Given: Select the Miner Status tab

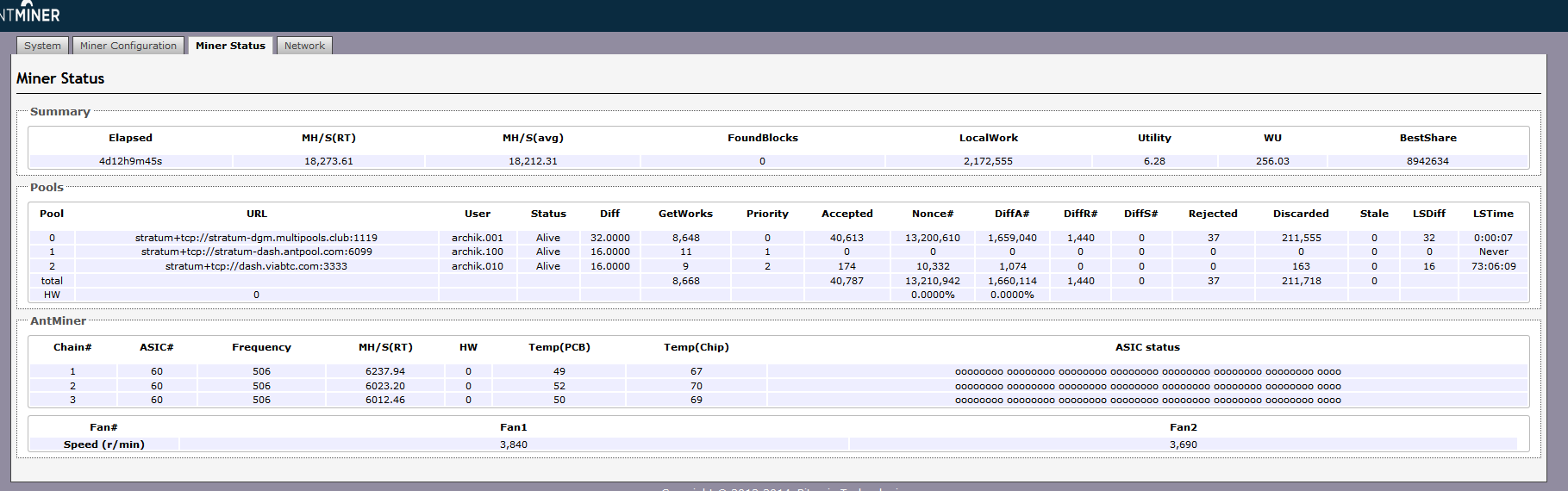Looking at the screenshot, I should tap(230, 46).
